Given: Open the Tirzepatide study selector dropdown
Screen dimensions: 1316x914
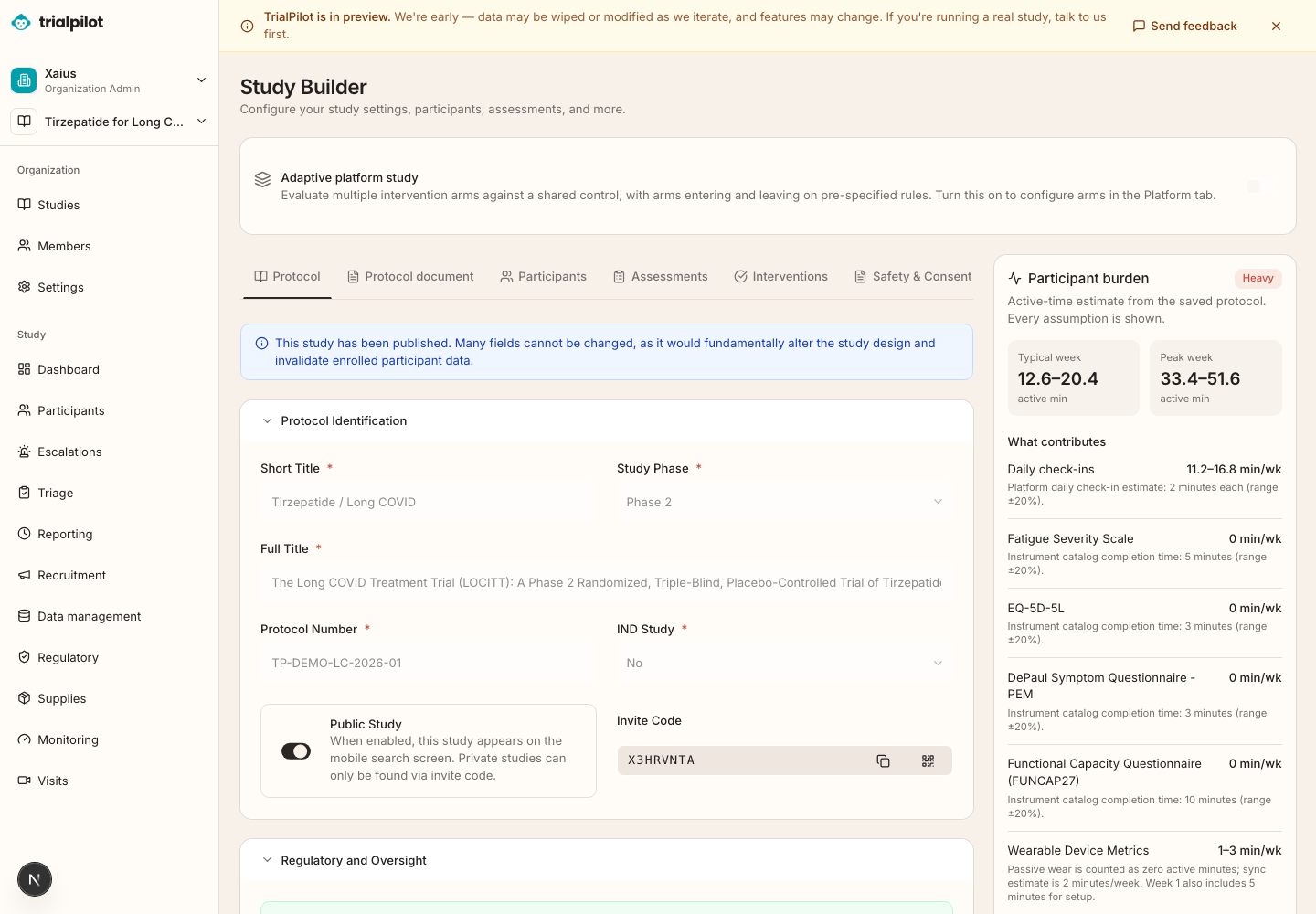Looking at the screenshot, I should click(110, 122).
